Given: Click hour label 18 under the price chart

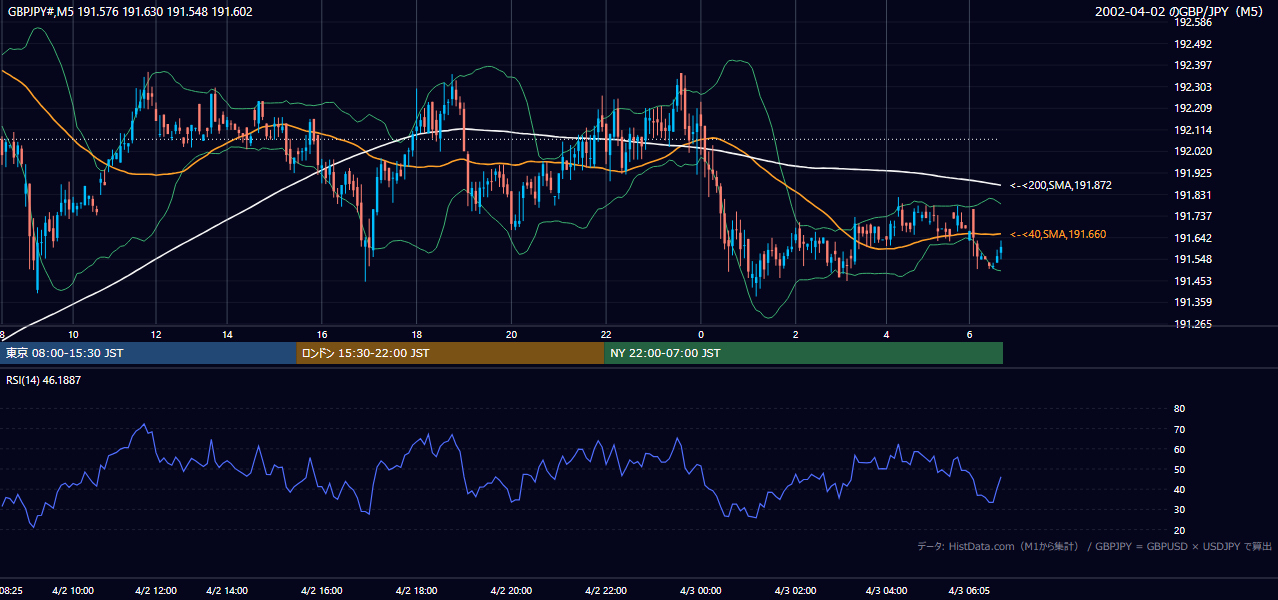Looking at the screenshot, I should (416, 334).
